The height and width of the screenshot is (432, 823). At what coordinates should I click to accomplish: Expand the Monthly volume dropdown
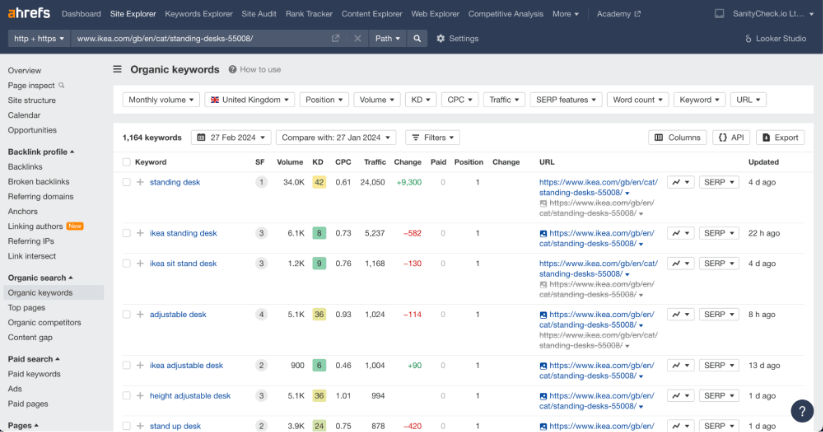tap(161, 100)
